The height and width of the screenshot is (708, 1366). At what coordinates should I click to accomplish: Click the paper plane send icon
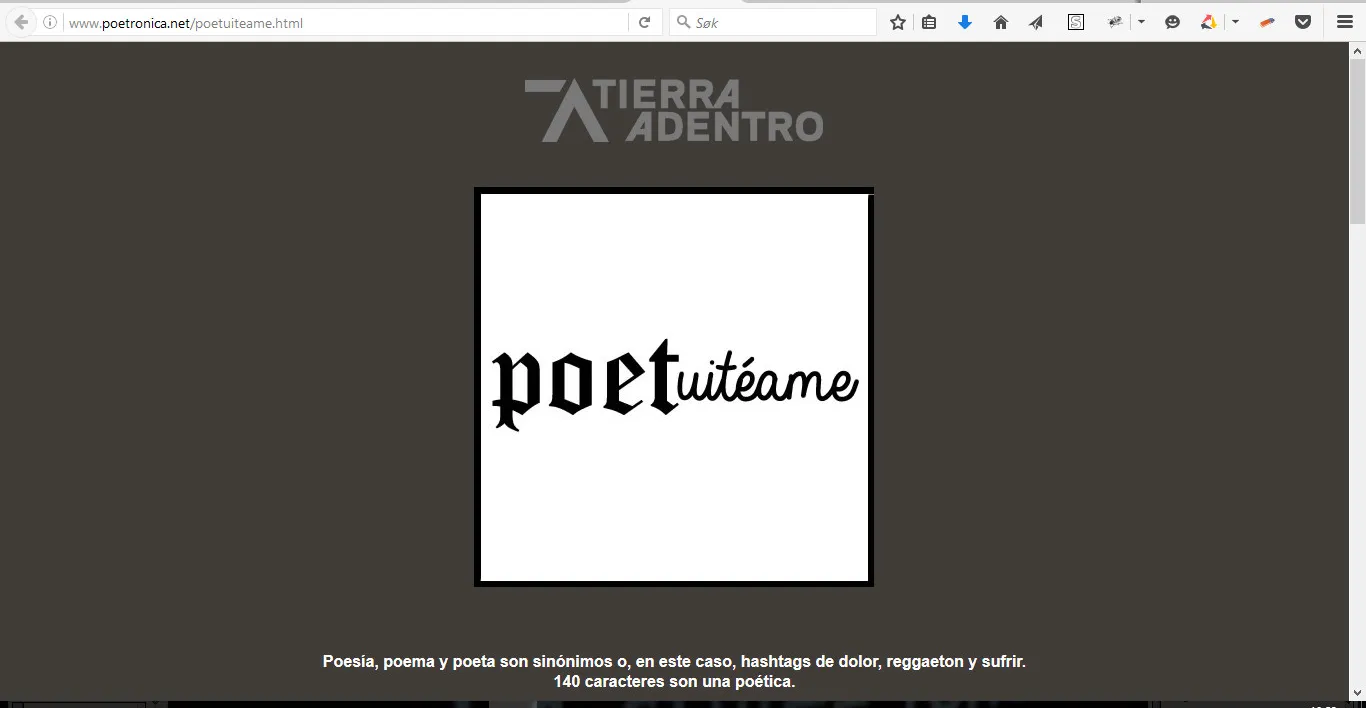(x=1036, y=22)
